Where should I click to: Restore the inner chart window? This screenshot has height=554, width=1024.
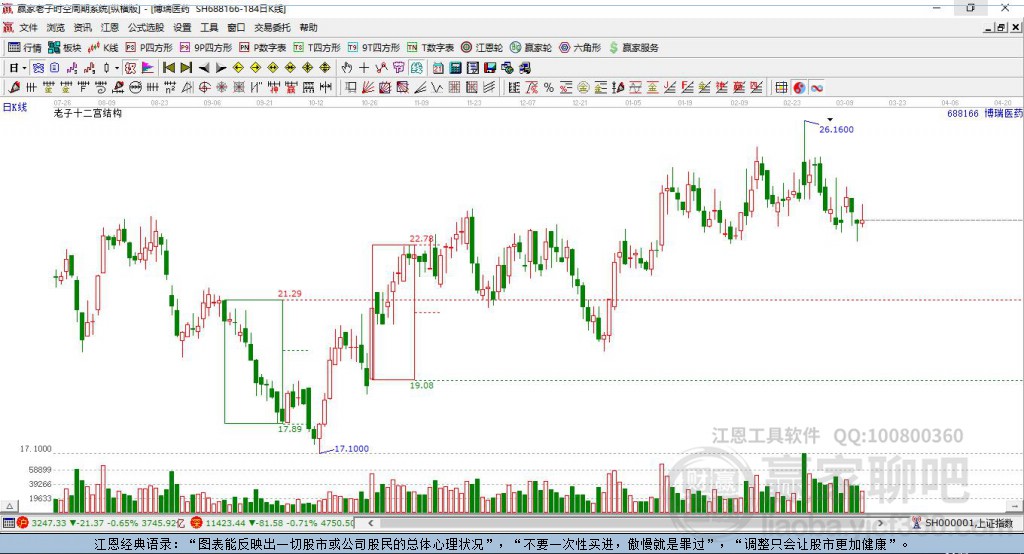pyautogui.click(x=1001, y=27)
